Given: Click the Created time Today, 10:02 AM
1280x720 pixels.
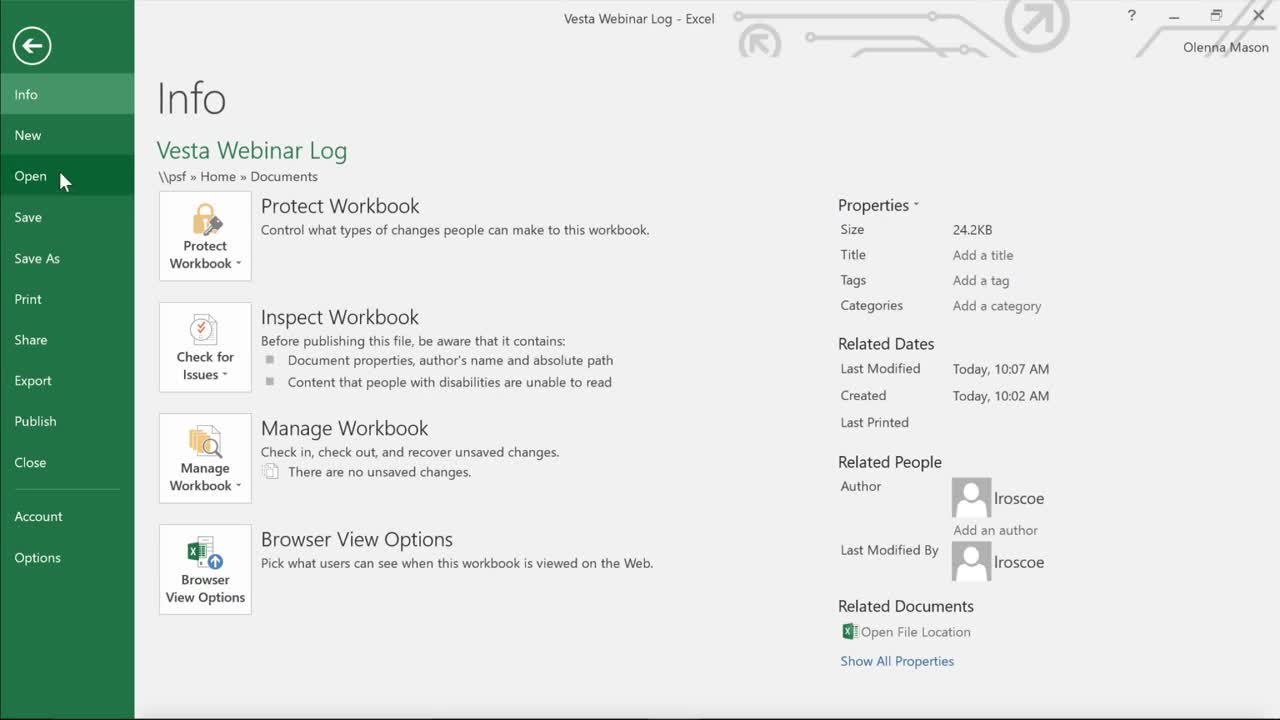Looking at the screenshot, I should pyautogui.click(x=1001, y=396).
